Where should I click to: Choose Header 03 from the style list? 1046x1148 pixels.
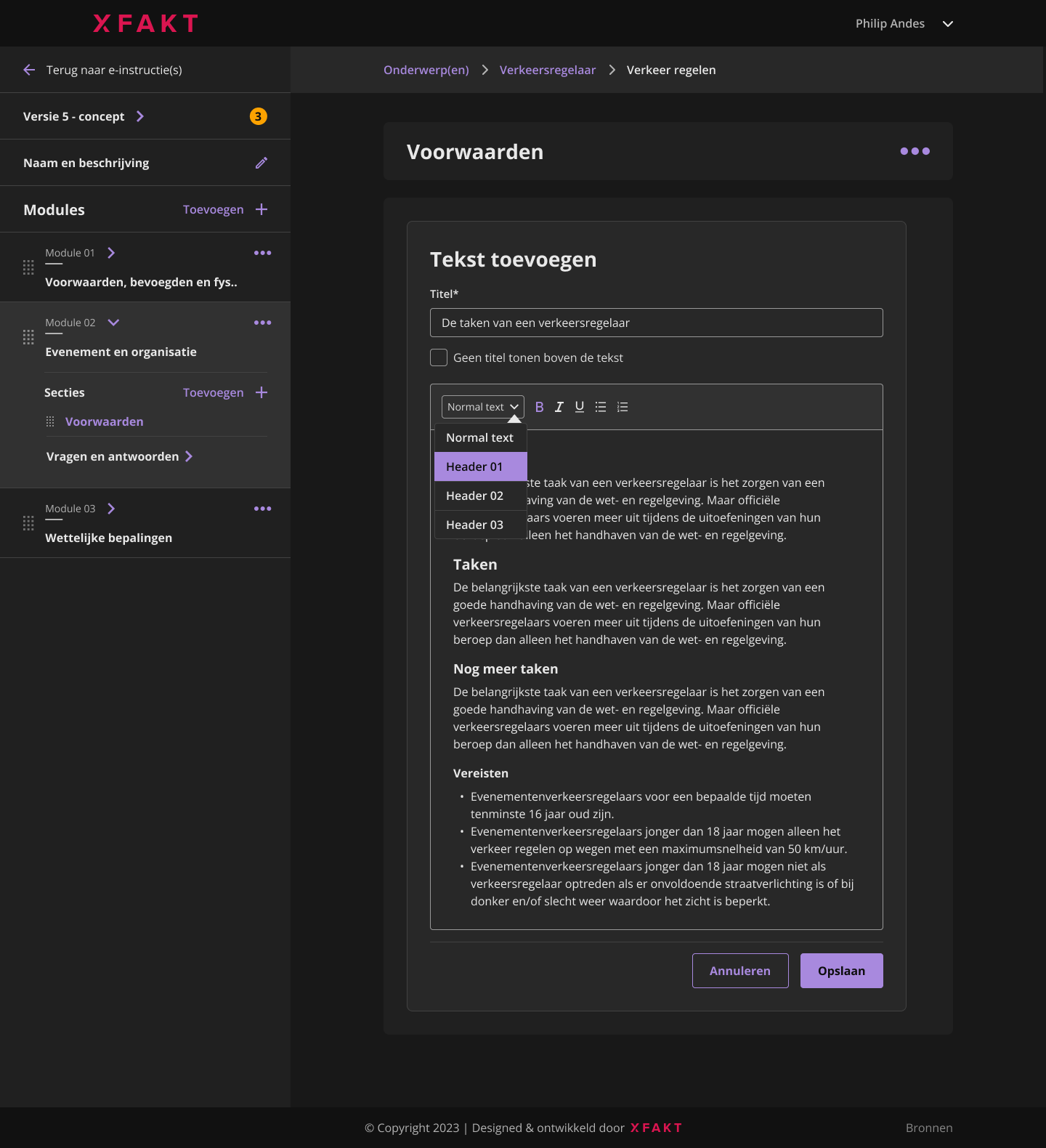point(481,525)
